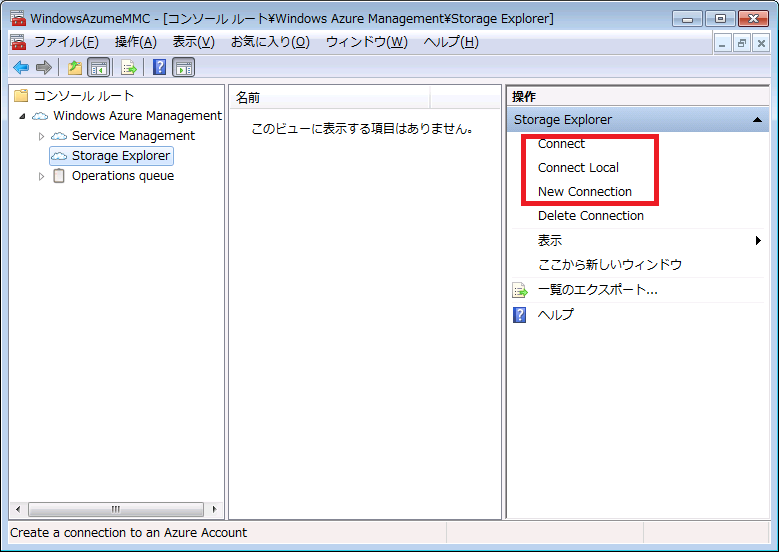Screen dimensions: 779x552
Task: Open the ウィンドウ(W) menu
Action: [x=367, y=42]
